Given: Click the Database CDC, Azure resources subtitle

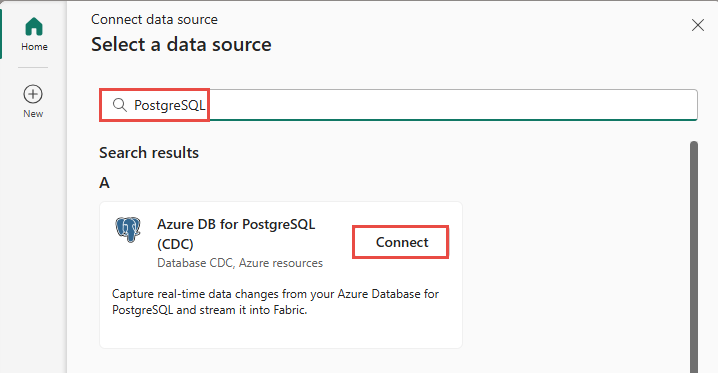Looking at the screenshot, I should click(x=240, y=263).
